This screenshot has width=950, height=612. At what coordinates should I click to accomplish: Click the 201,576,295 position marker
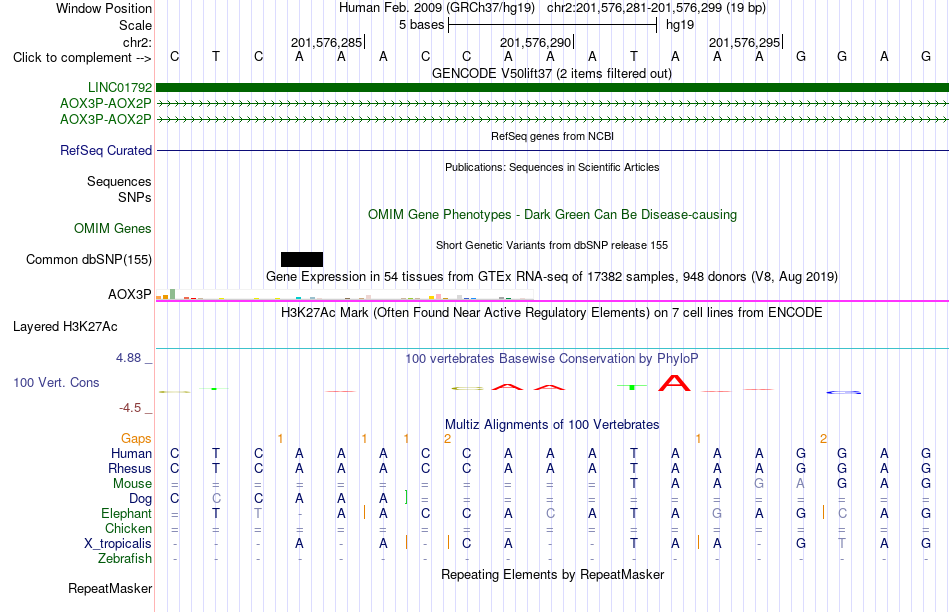pyautogui.click(x=745, y=42)
